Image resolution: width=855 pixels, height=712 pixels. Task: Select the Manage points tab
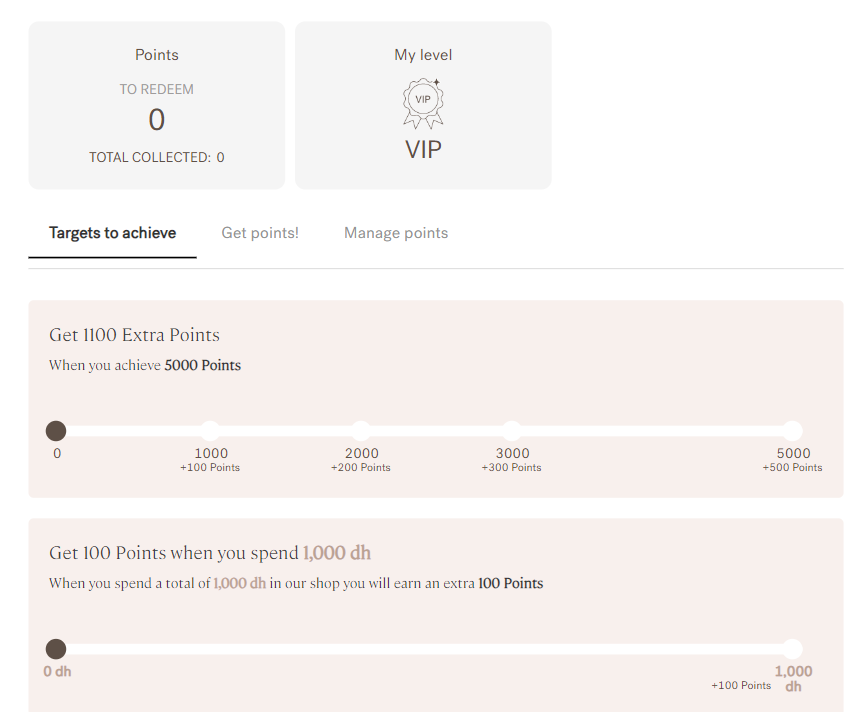[396, 233]
